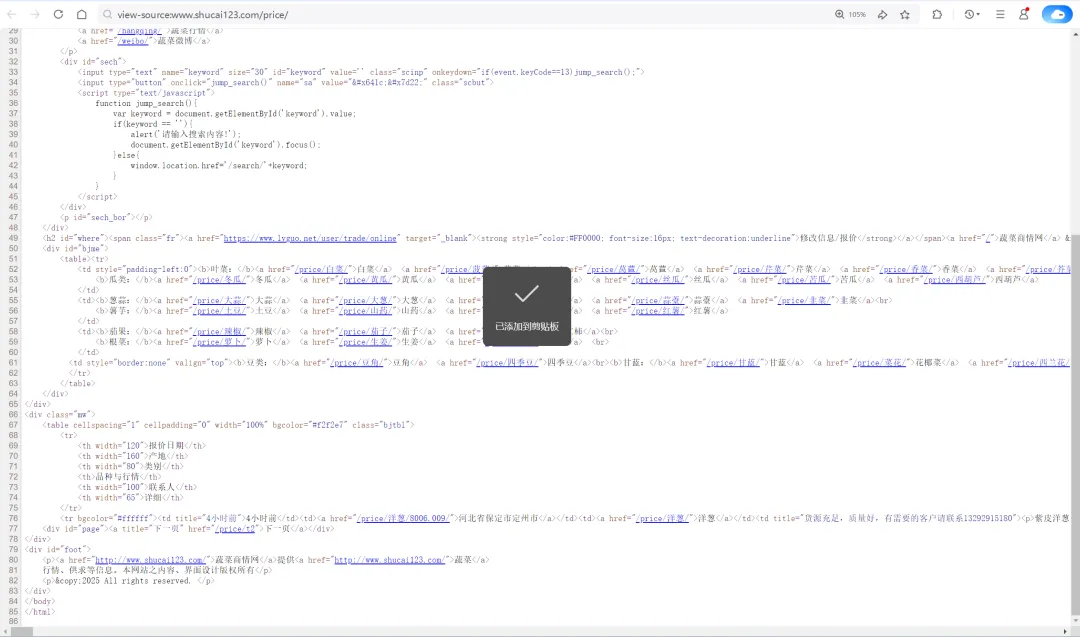Open the user account profile icon

(1024, 14)
